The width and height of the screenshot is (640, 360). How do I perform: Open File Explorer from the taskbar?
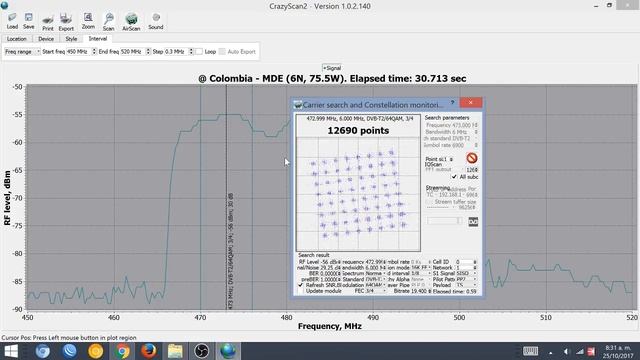click(175, 351)
